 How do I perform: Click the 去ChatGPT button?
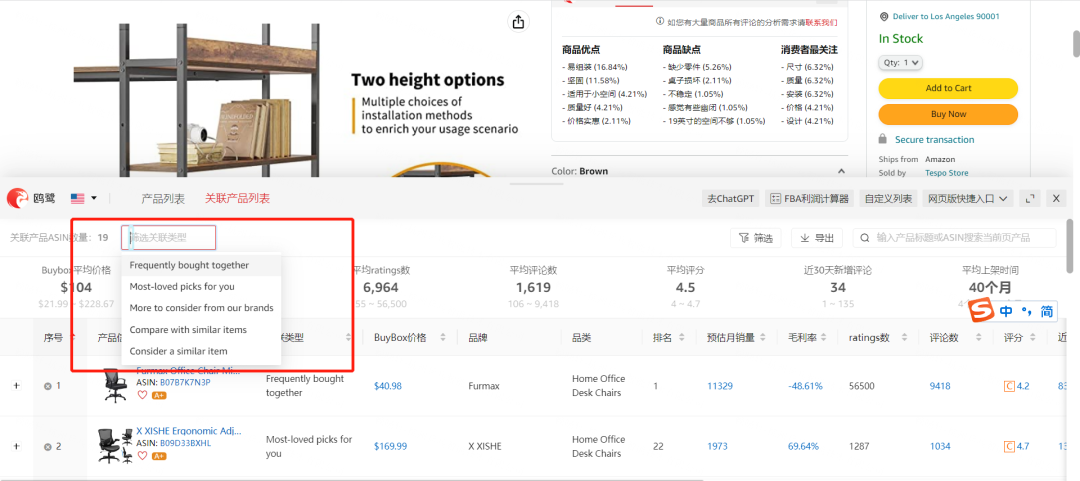[x=730, y=198]
